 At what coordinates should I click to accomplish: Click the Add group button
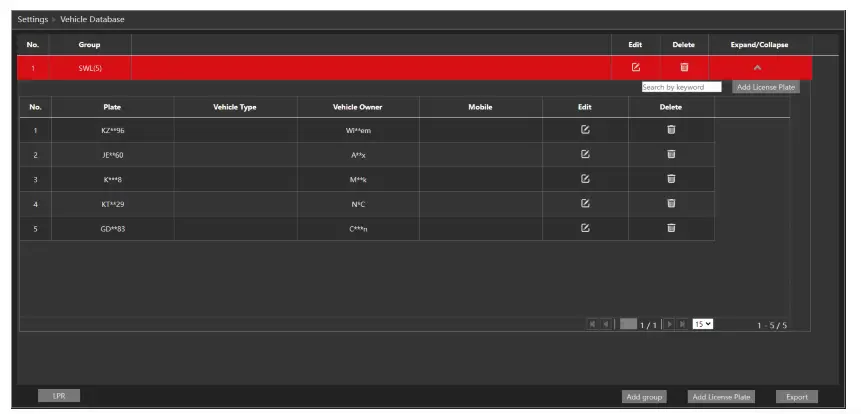click(x=644, y=397)
